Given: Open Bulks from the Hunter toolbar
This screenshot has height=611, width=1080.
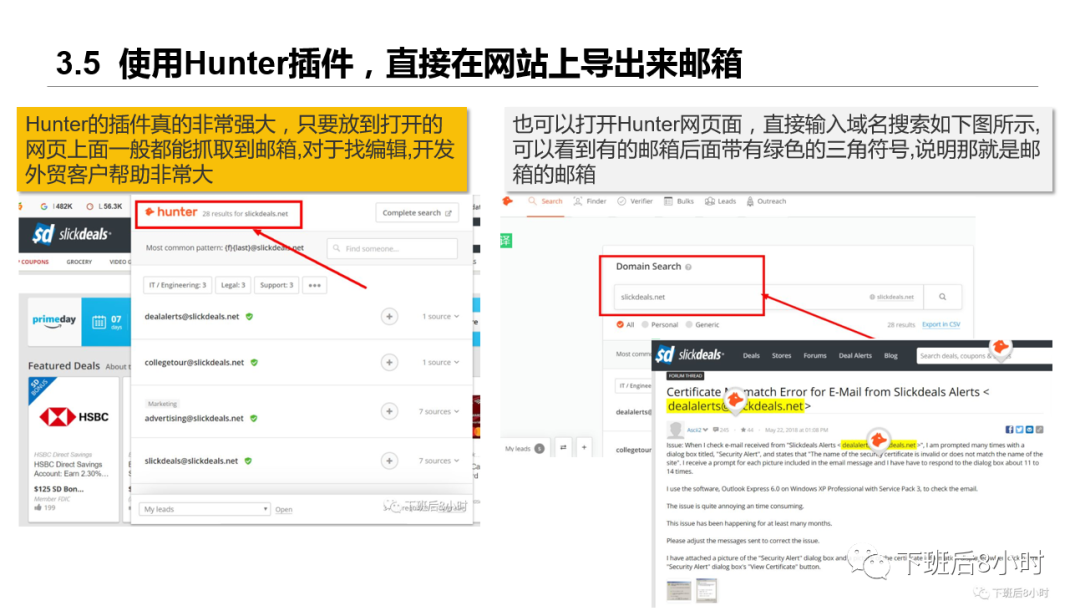Looking at the screenshot, I should click(x=683, y=201).
